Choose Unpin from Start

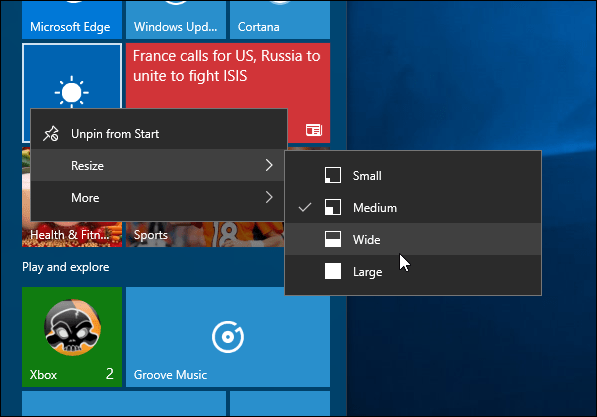tap(159, 134)
